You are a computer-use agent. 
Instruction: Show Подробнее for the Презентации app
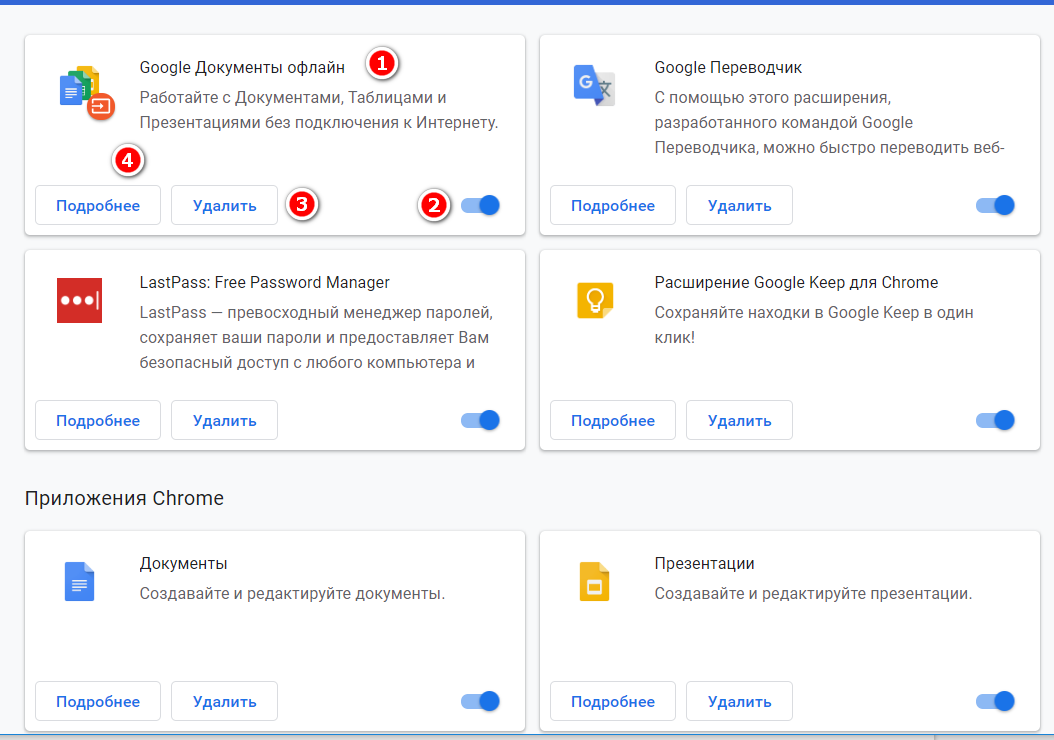point(613,701)
